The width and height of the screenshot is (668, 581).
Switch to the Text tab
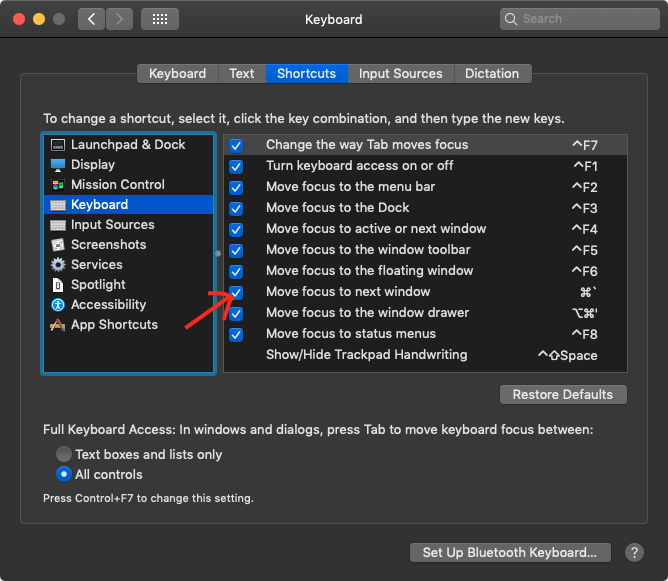tap(242, 74)
